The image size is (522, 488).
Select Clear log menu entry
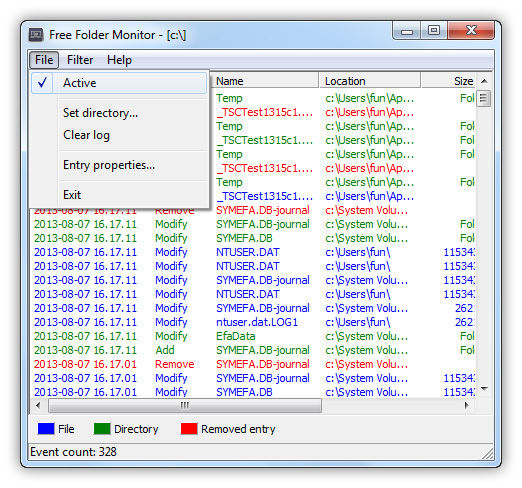[119, 135]
